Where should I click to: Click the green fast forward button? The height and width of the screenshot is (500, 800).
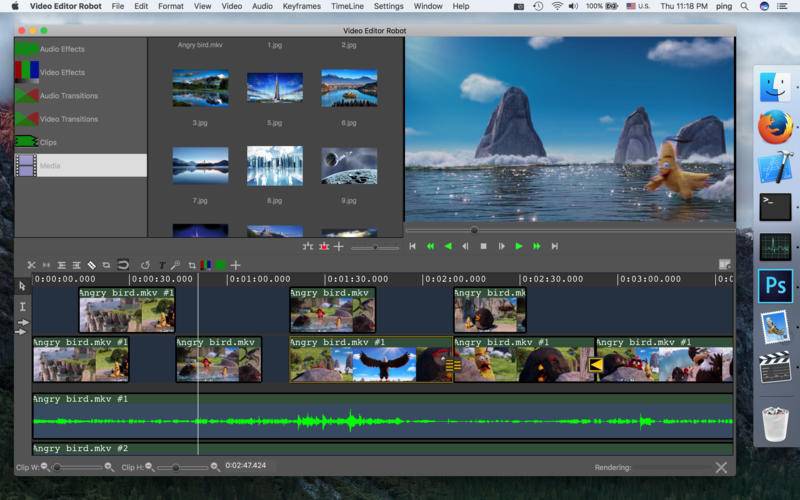click(537, 246)
